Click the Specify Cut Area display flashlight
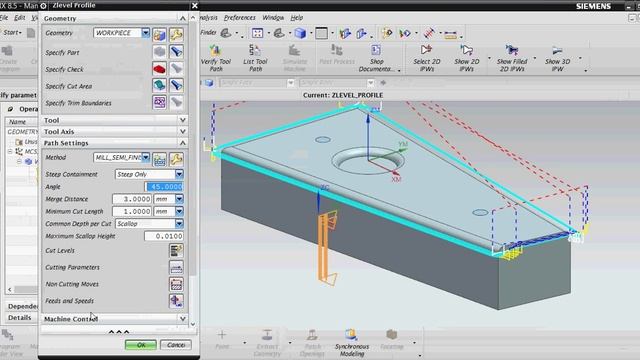640x360 pixels. click(x=176, y=85)
